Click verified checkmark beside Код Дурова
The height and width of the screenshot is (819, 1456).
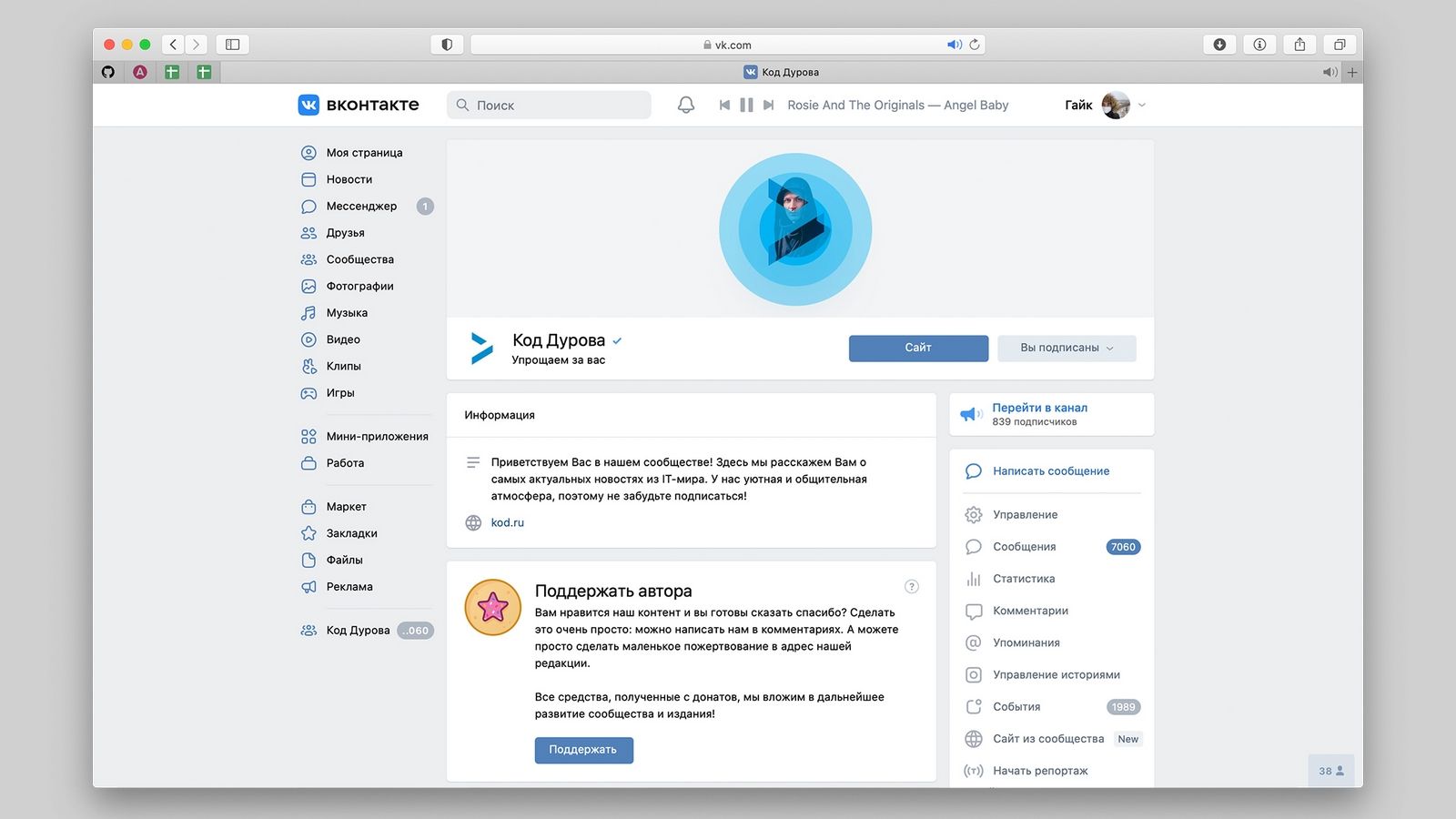(x=617, y=340)
